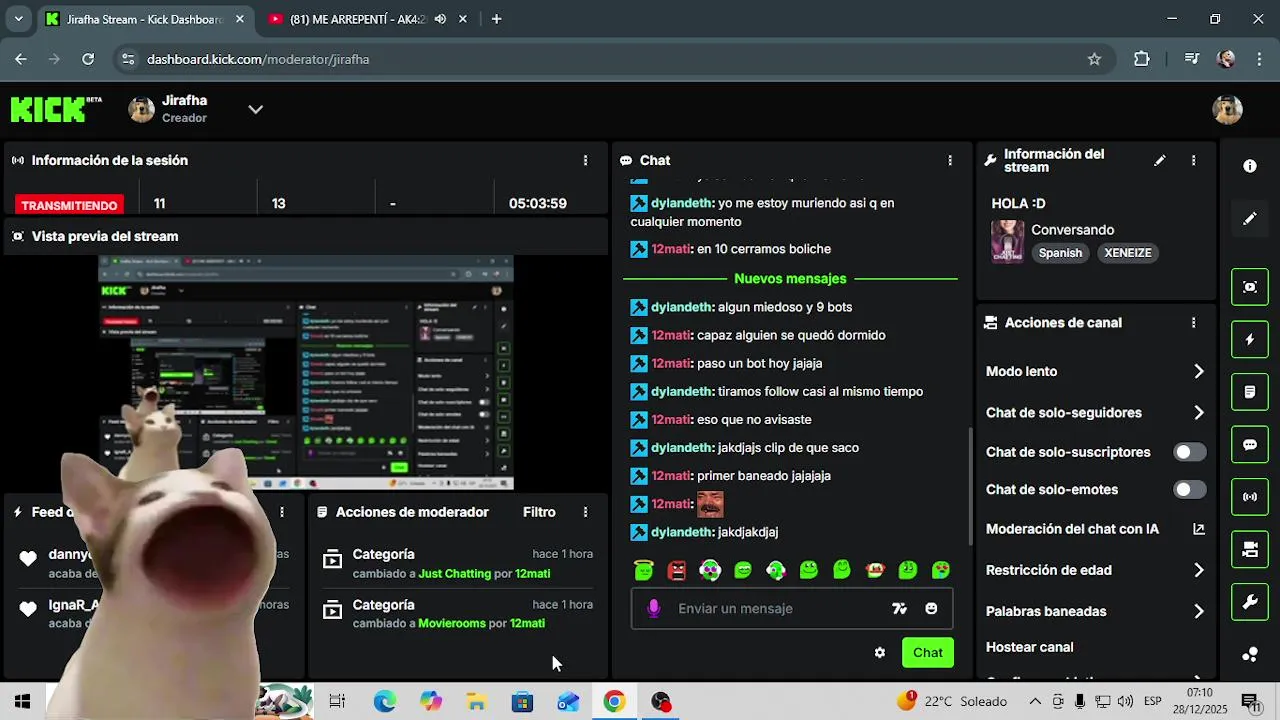Insert the heart-eyes green emote
1280x720 pixels.
tap(941, 570)
